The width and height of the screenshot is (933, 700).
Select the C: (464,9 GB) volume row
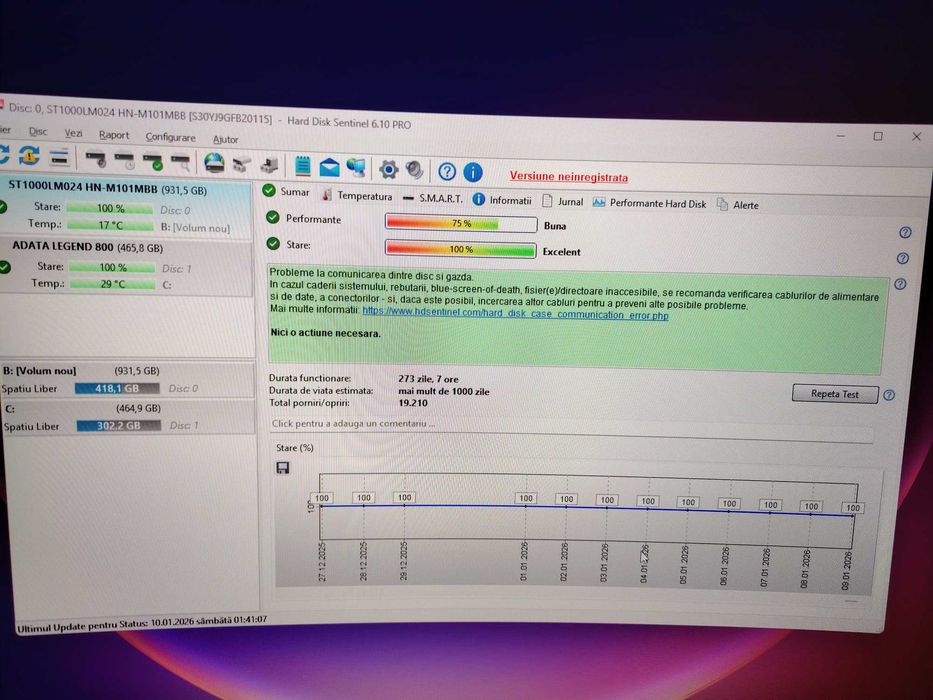pyautogui.click(x=127, y=417)
